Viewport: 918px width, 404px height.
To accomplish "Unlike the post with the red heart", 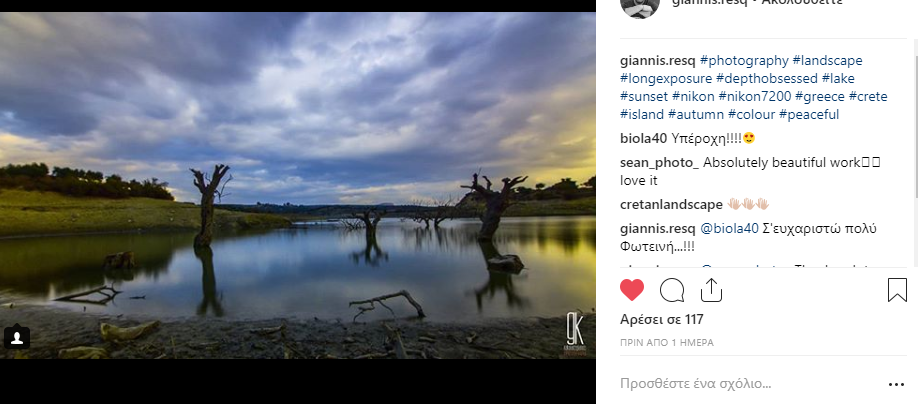I will pyautogui.click(x=632, y=290).
